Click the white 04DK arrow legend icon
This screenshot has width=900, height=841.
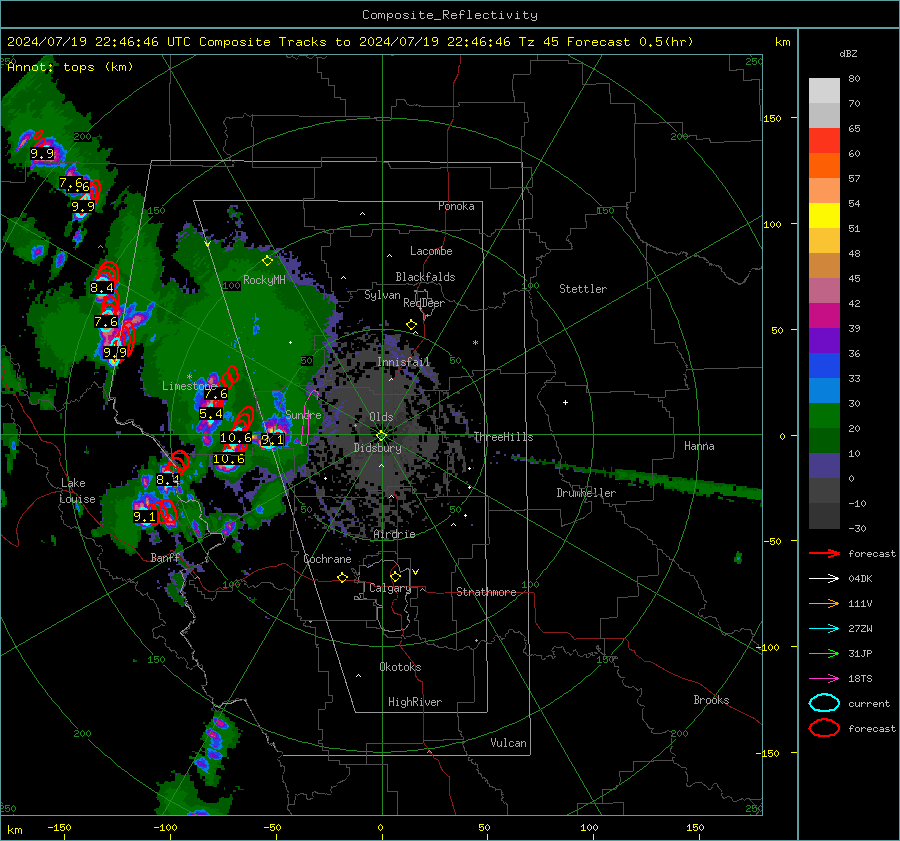(824, 579)
